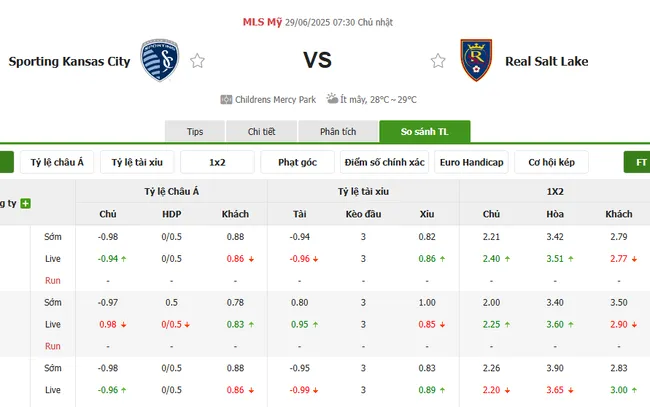
Task: Click the cloudy weather icon
Action: (x=331, y=100)
